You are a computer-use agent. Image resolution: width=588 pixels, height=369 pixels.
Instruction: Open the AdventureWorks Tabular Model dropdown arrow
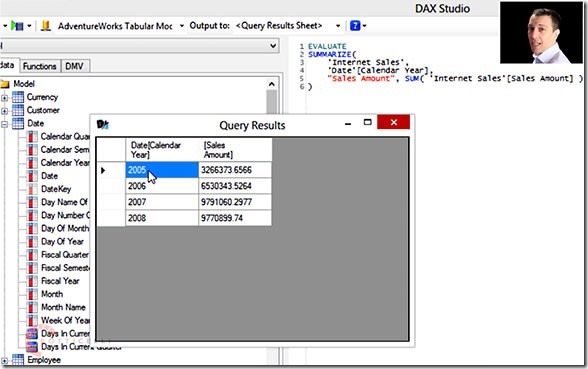tap(182, 26)
